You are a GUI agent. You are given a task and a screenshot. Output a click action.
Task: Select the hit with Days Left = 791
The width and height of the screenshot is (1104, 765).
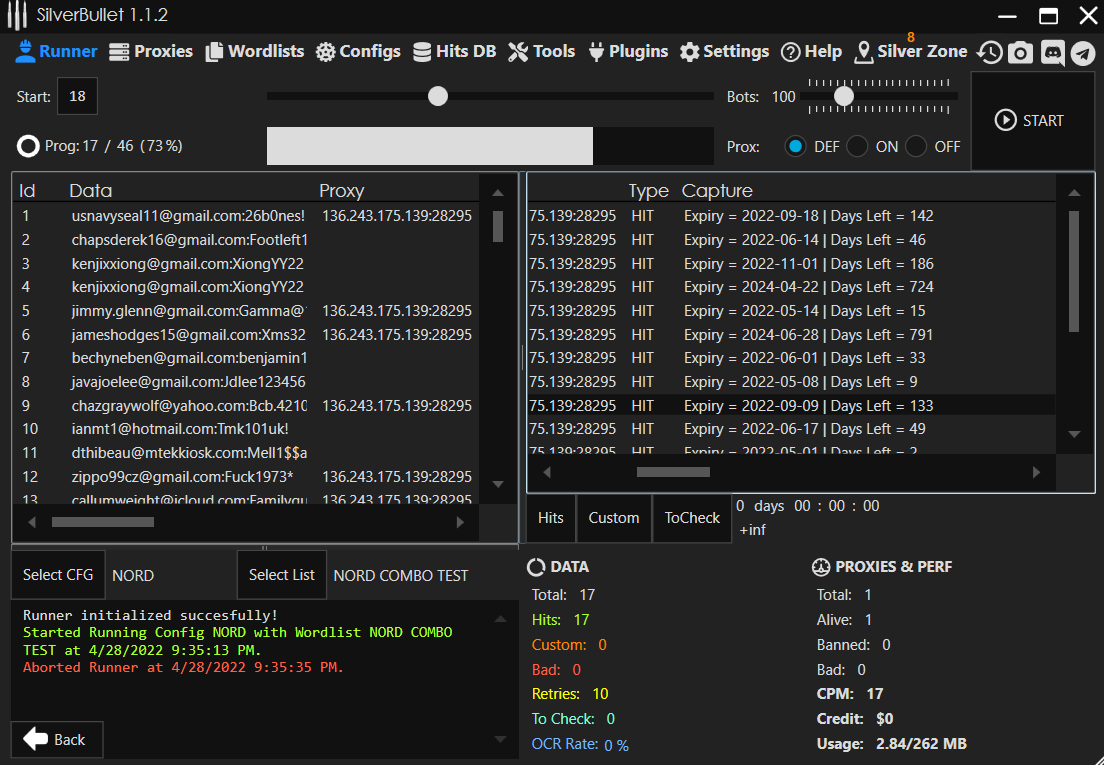pyautogui.click(x=791, y=335)
